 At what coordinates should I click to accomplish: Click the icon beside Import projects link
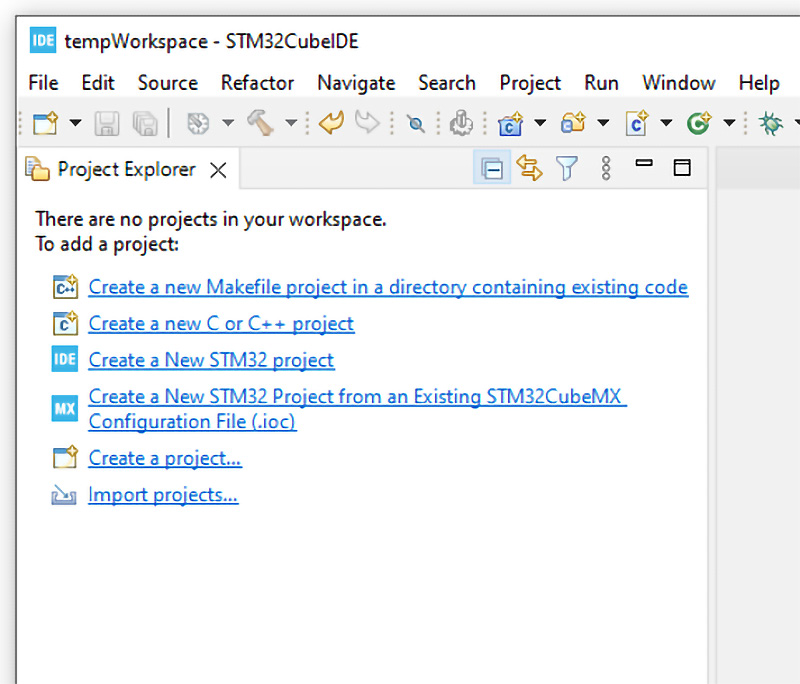click(x=64, y=495)
